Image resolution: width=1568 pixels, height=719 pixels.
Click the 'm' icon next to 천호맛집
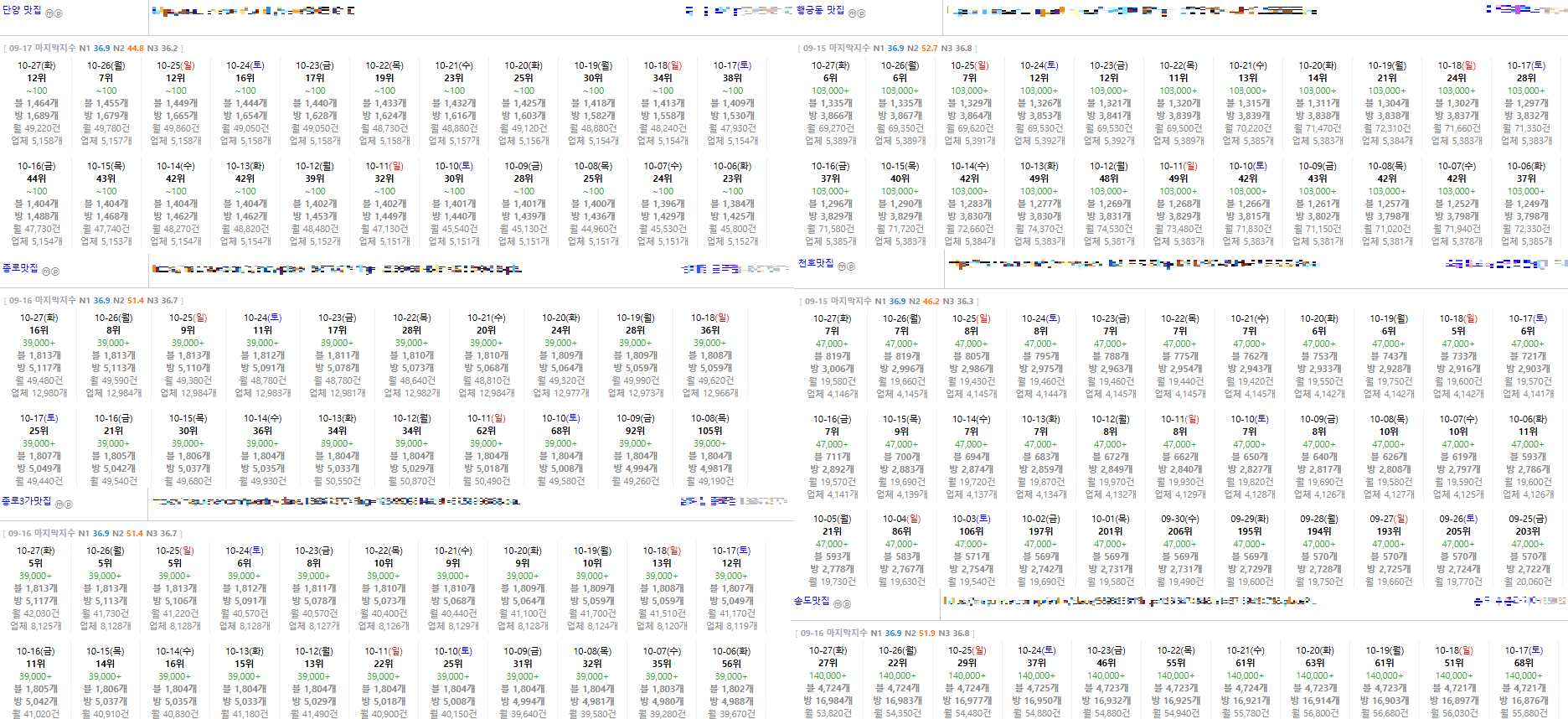pos(842,266)
